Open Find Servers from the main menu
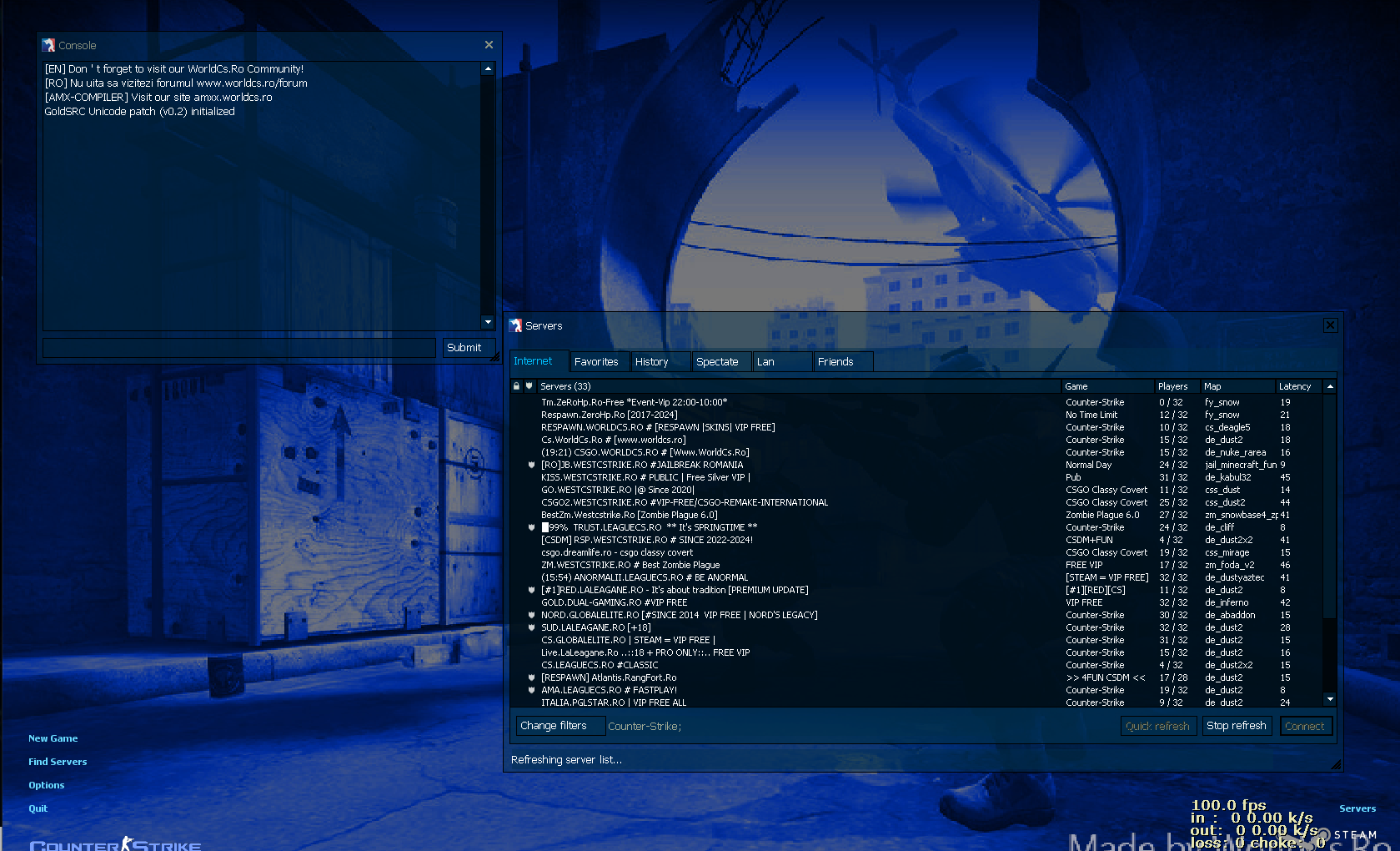This screenshot has width=1400, height=851. pyautogui.click(x=58, y=762)
